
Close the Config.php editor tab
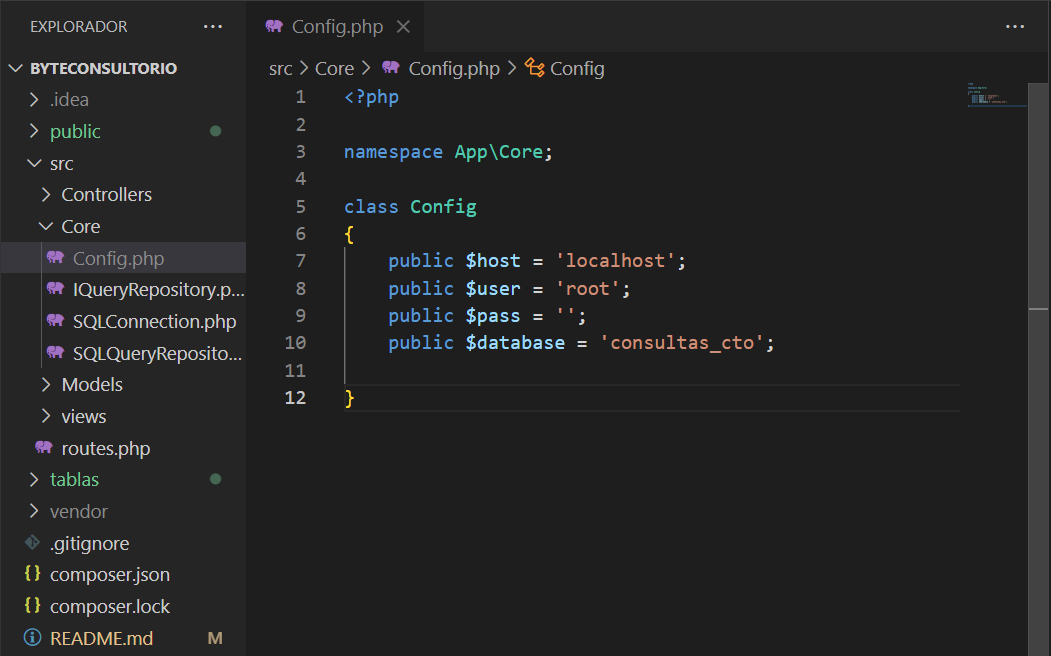[x=403, y=27]
